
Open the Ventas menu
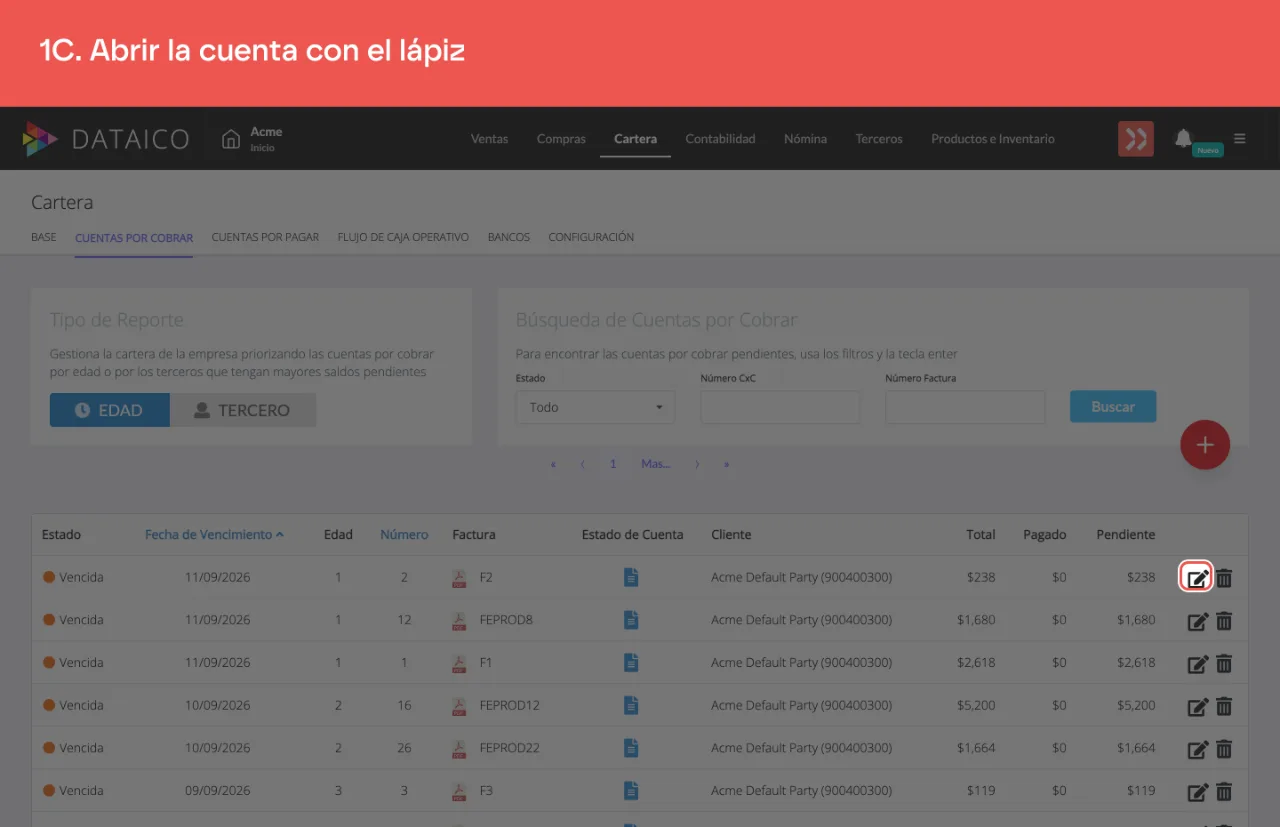(x=490, y=139)
